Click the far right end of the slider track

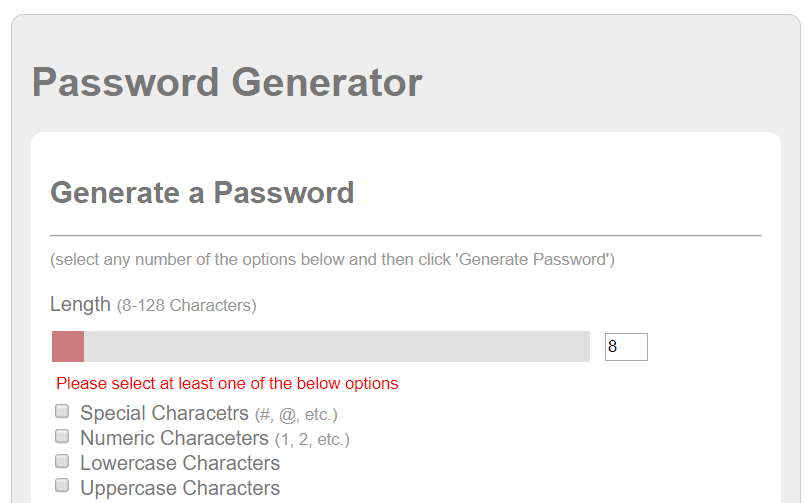(x=585, y=346)
